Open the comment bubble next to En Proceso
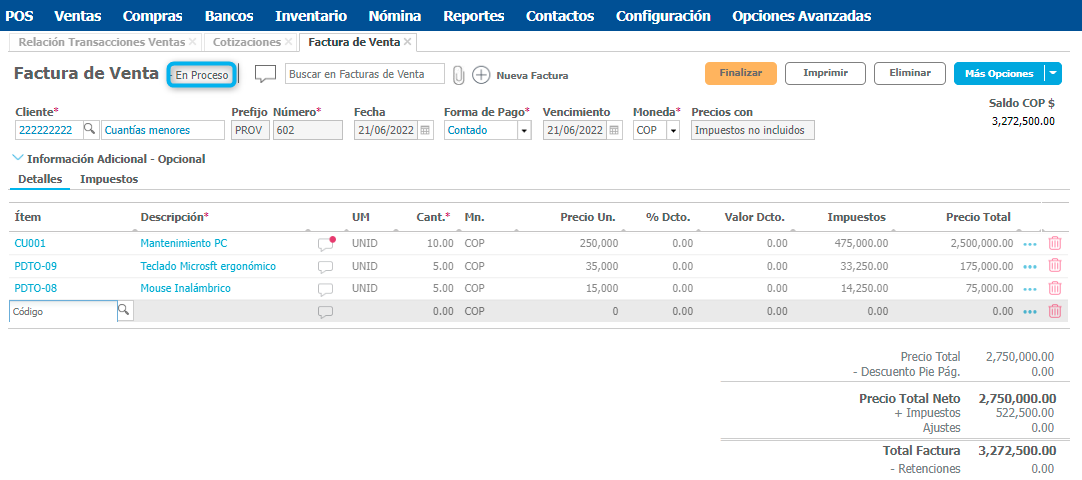Viewport: 1082px width, 480px height. click(x=265, y=74)
